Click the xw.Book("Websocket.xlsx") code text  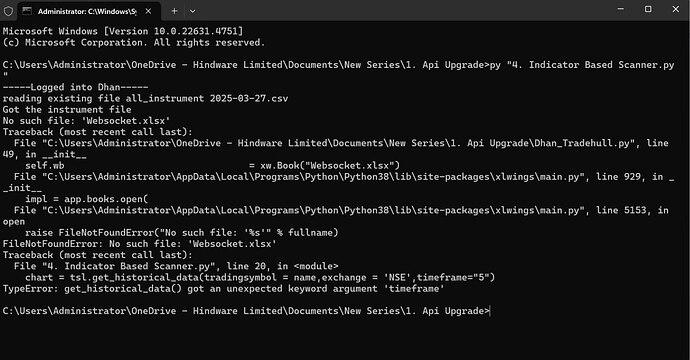tap(330, 165)
